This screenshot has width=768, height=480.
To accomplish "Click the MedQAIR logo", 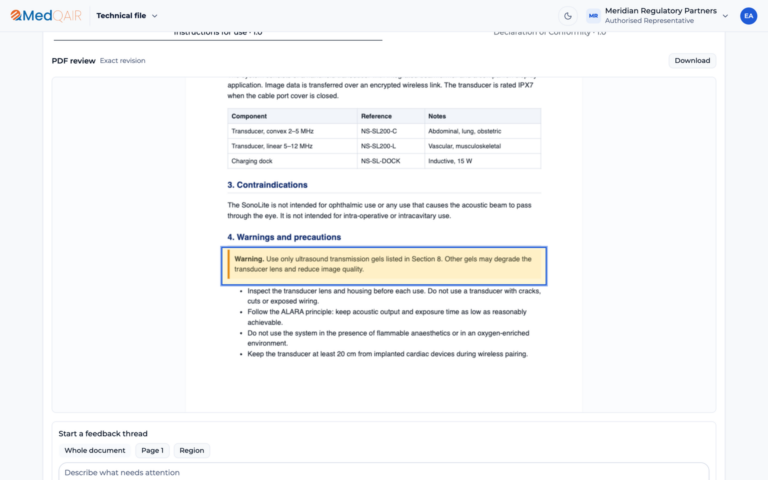I will (x=46, y=16).
